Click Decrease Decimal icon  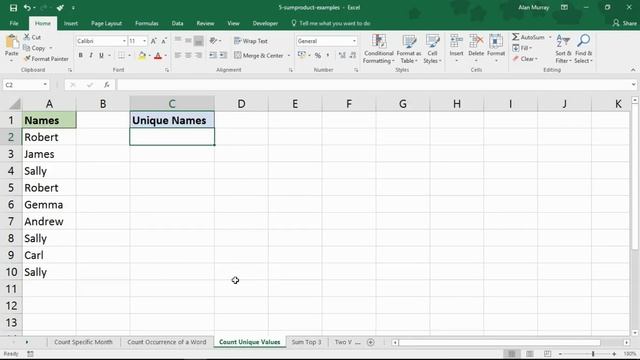[353, 56]
